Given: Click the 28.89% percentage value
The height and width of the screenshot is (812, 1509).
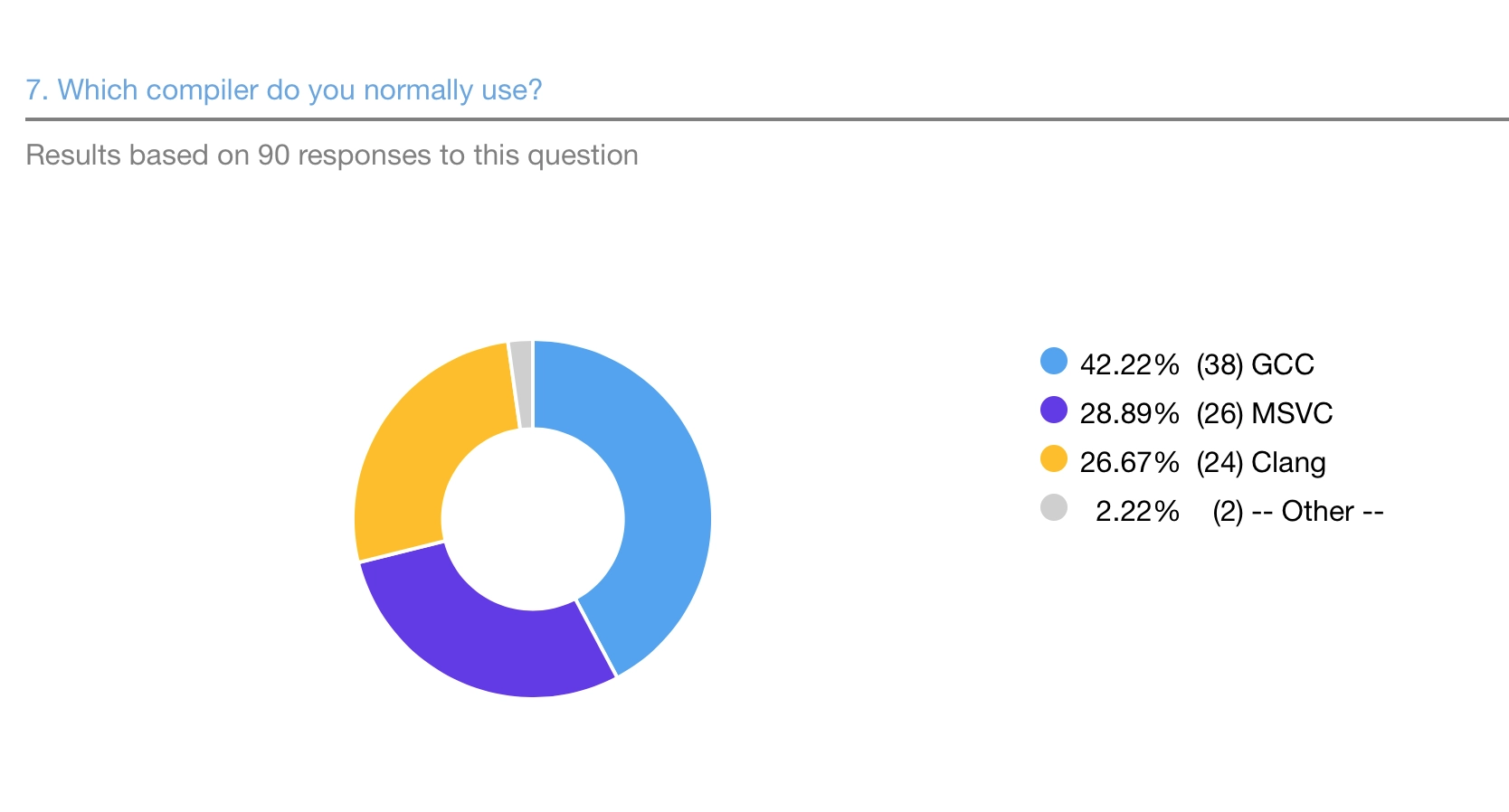Looking at the screenshot, I should 1130,413.
